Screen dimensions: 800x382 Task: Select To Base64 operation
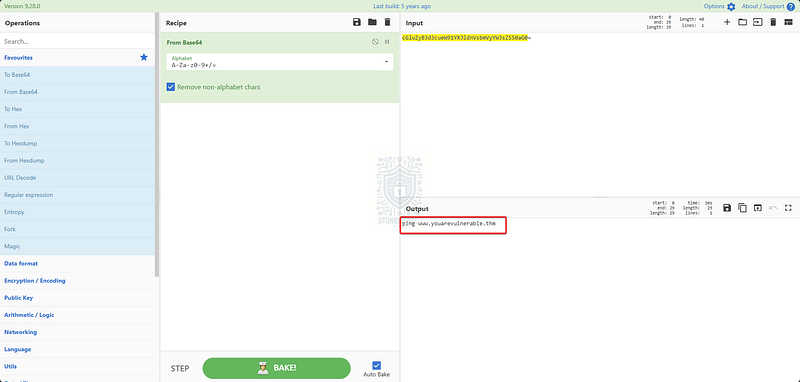pyautogui.click(x=78, y=75)
